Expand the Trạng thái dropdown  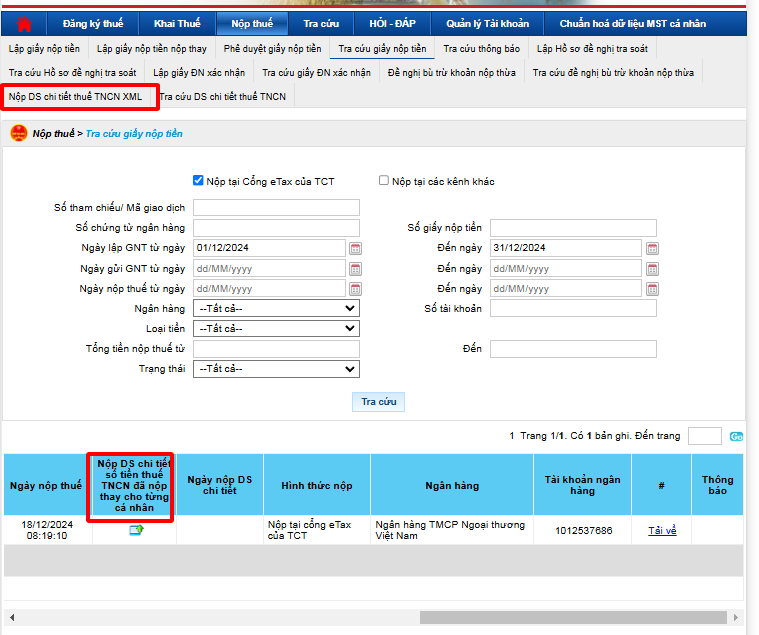tap(276, 369)
